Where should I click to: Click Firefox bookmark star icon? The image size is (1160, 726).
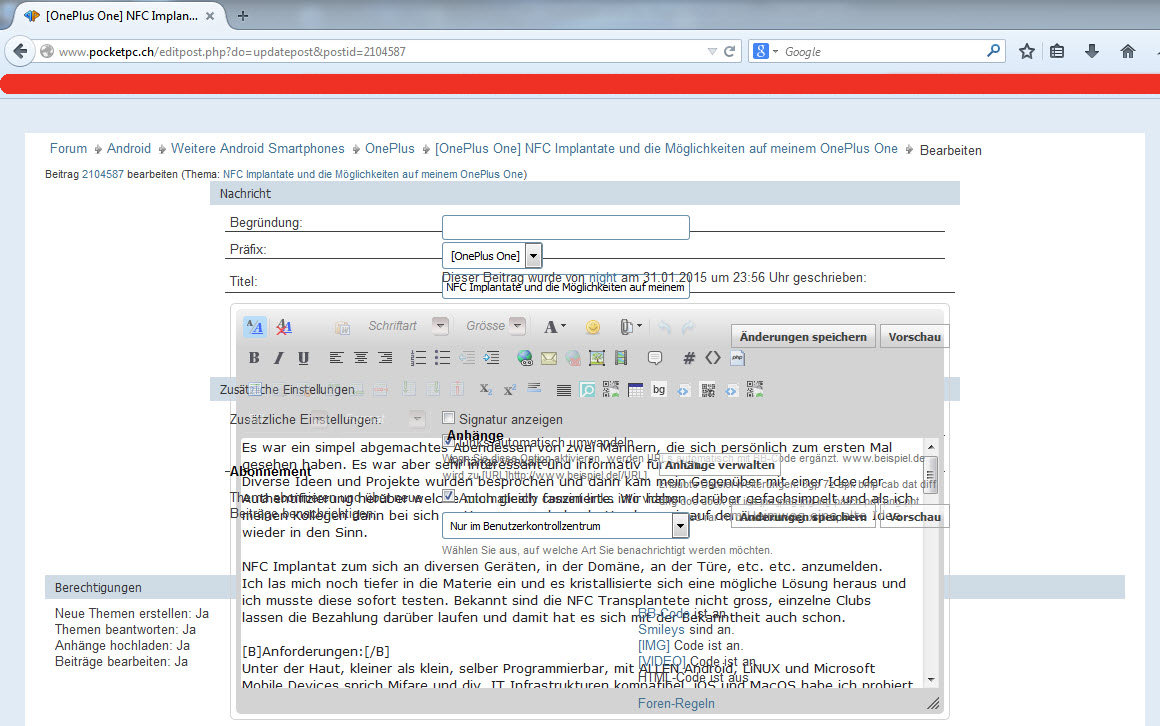pyautogui.click(x=1026, y=51)
